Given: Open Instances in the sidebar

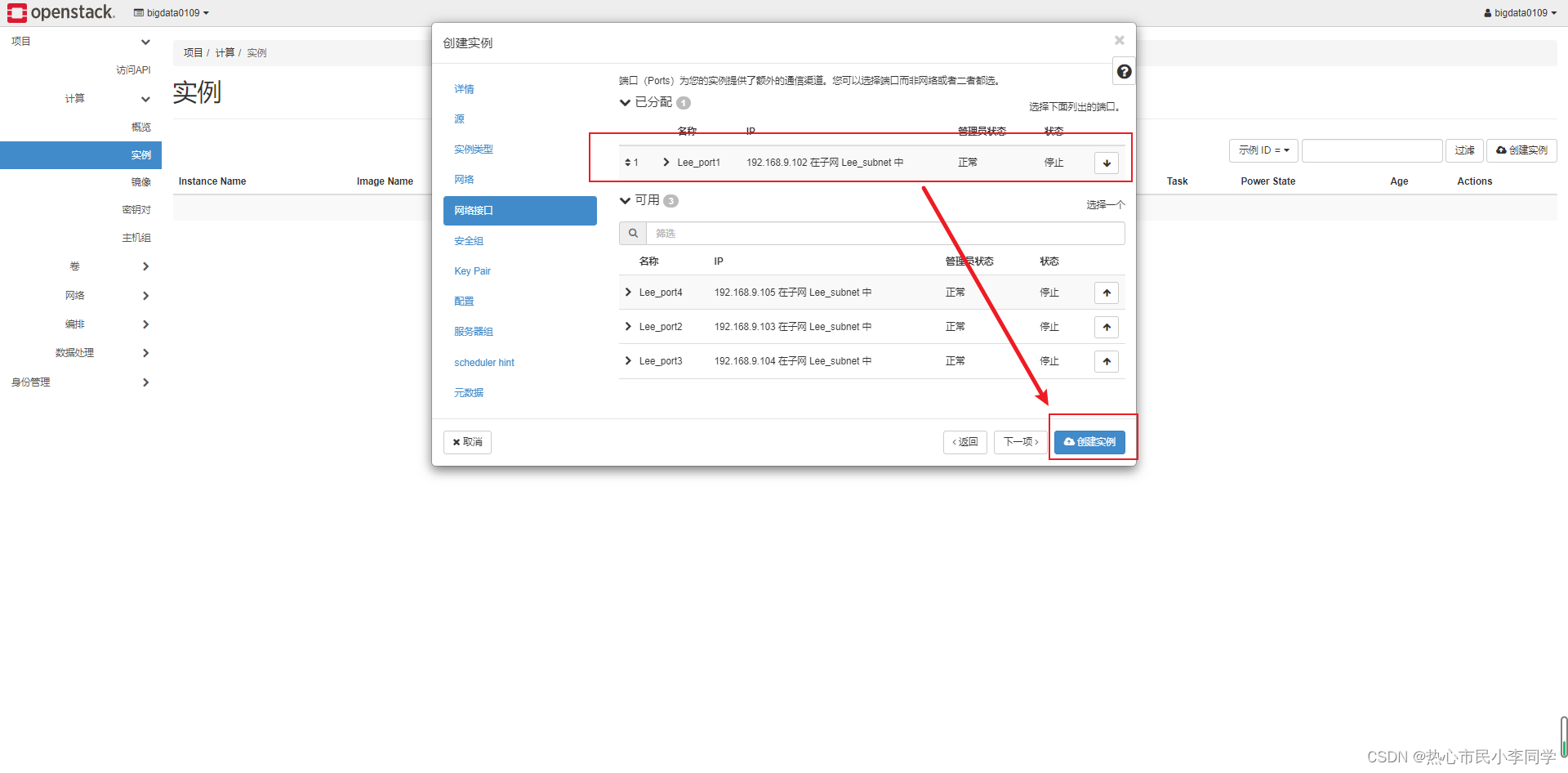Looking at the screenshot, I should (x=81, y=155).
